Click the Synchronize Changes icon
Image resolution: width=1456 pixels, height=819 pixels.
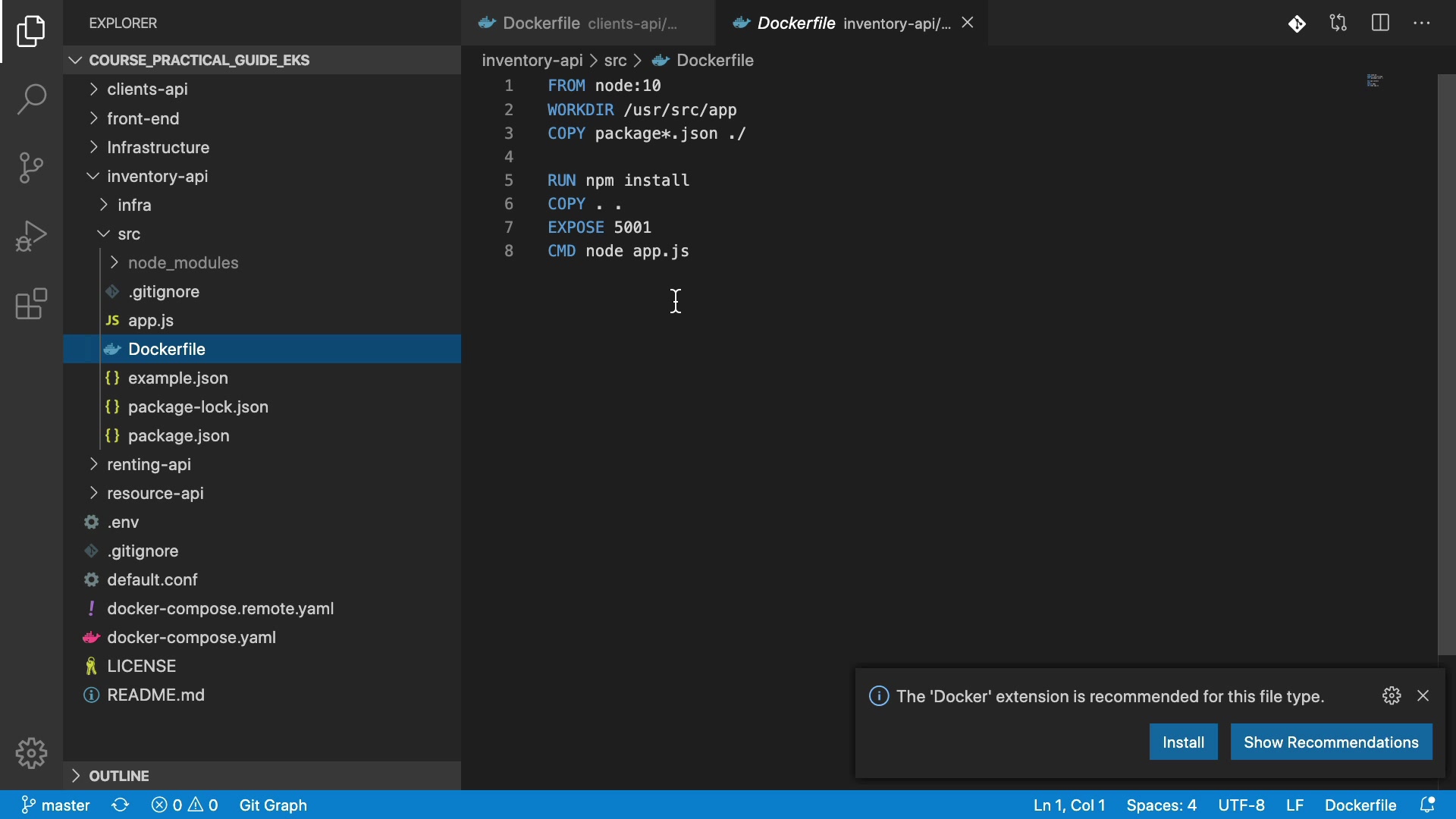pyautogui.click(x=121, y=805)
